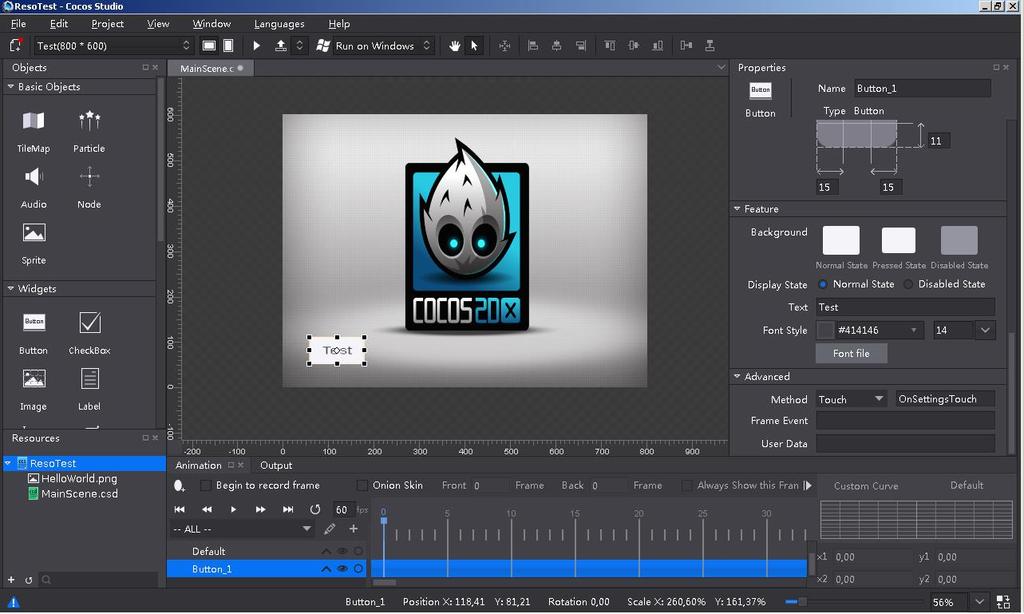This screenshot has width=1024, height=614.
Task: Switch to portrait orientation icon
Action: tap(228, 46)
